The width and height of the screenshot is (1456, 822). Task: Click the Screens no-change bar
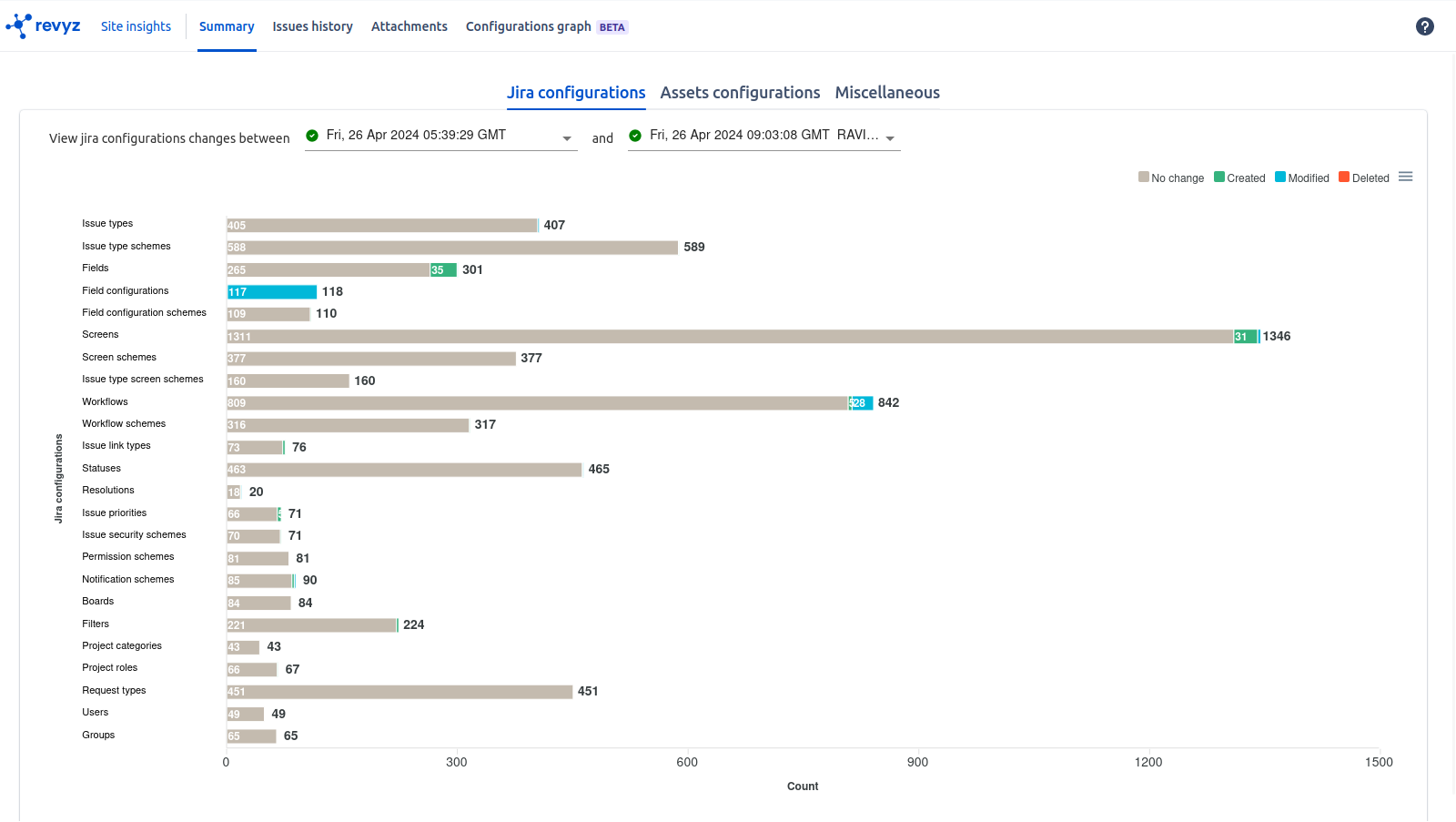(730, 336)
